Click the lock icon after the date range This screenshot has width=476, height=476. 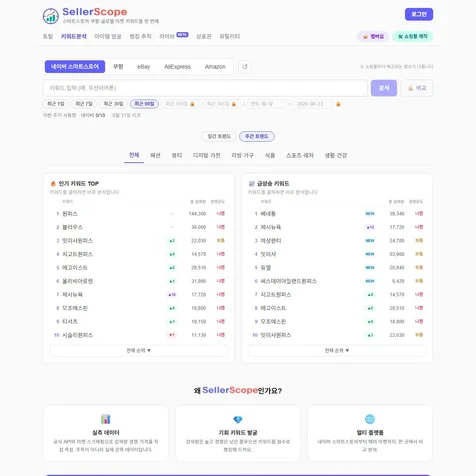pyautogui.click(x=338, y=104)
